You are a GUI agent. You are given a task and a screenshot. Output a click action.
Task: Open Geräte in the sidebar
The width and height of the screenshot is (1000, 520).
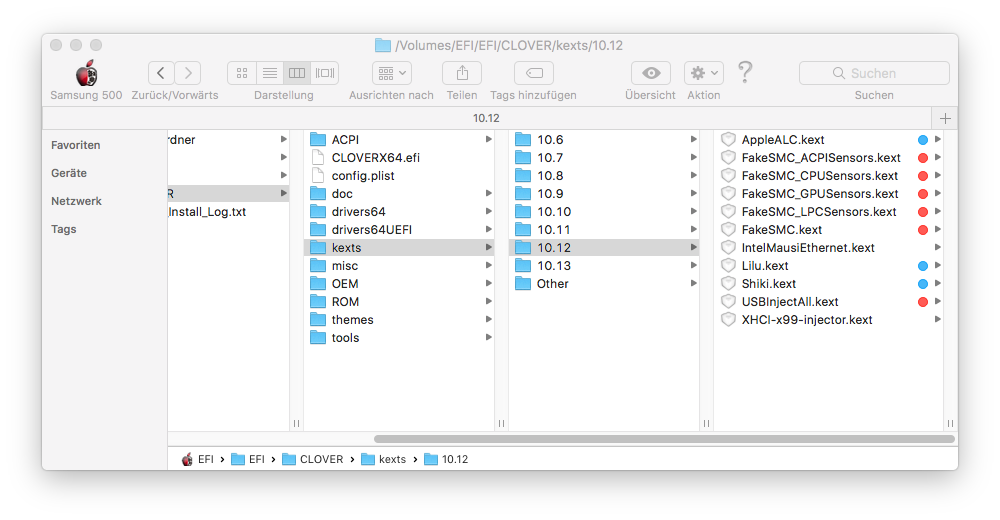(69, 173)
